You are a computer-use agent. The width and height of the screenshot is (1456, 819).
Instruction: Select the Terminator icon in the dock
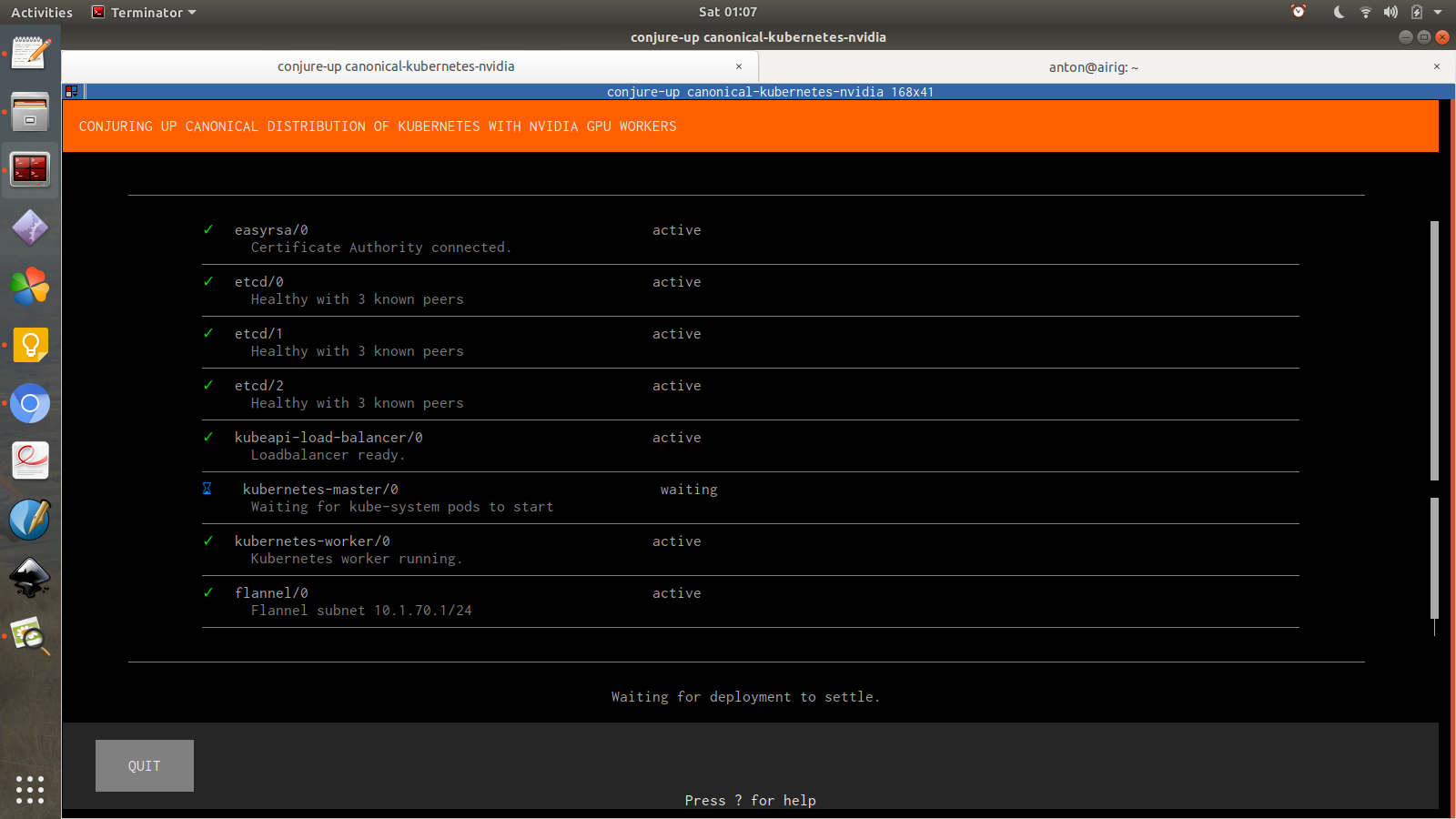tap(30, 169)
